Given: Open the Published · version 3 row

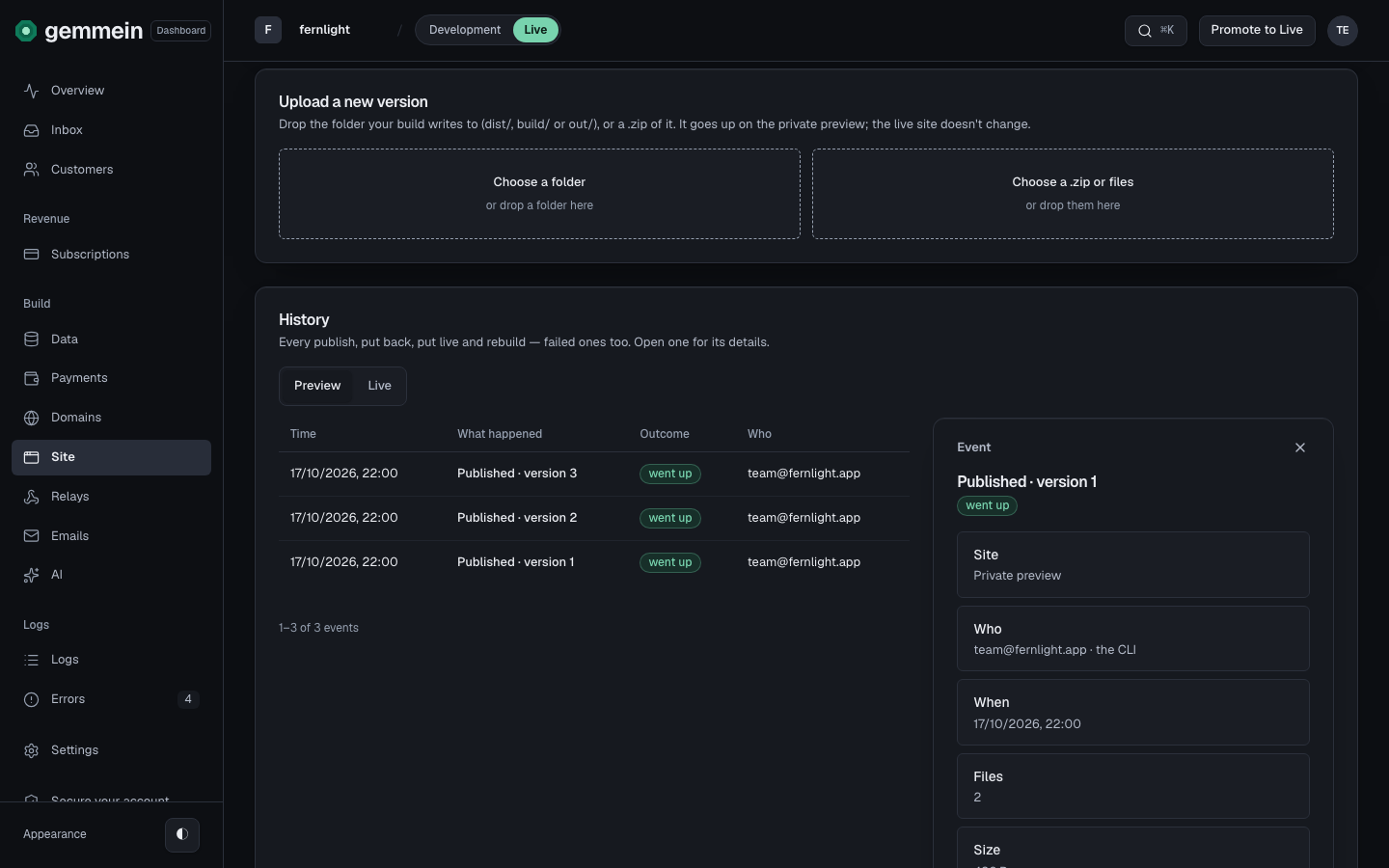Looking at the screenshot, I should [594, 474].
